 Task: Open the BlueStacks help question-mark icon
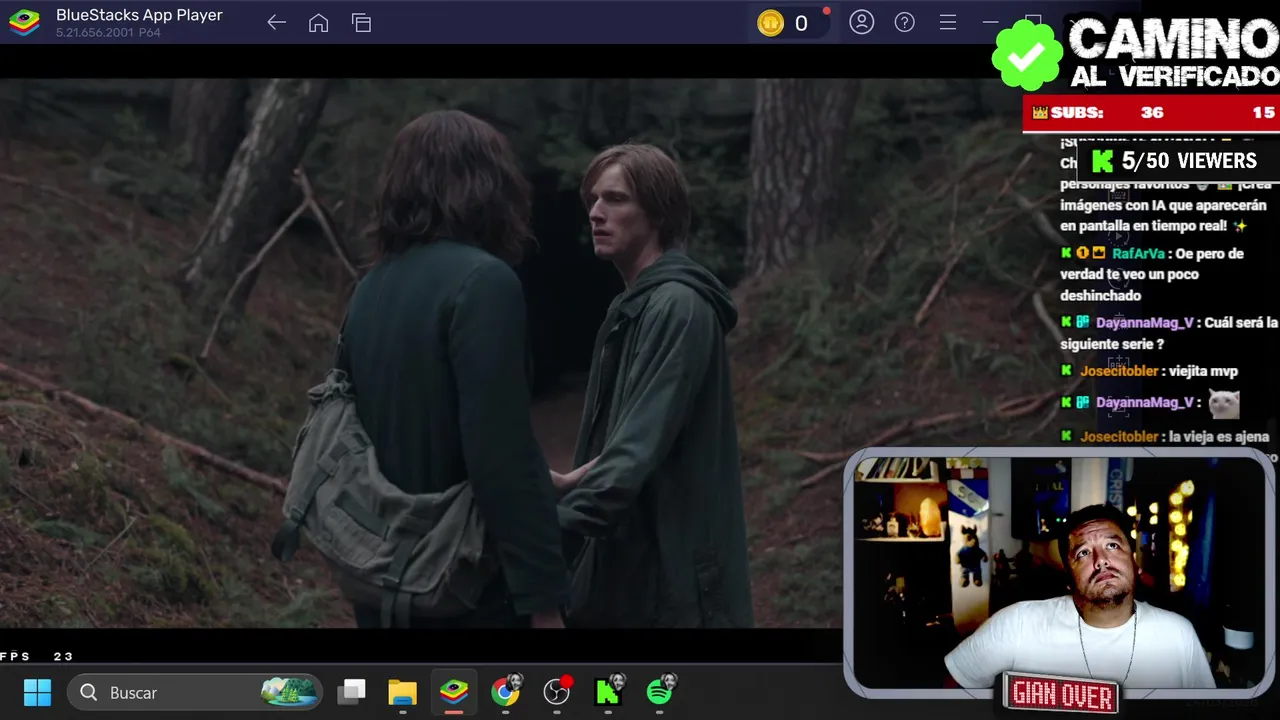tap(905, 22)
